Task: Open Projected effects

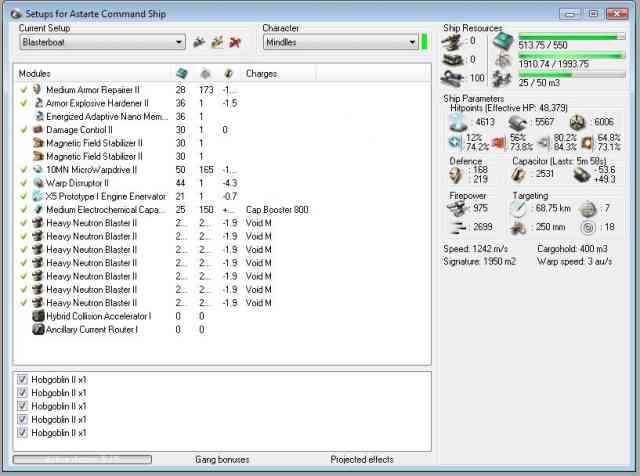Action: tap(362, 460)
